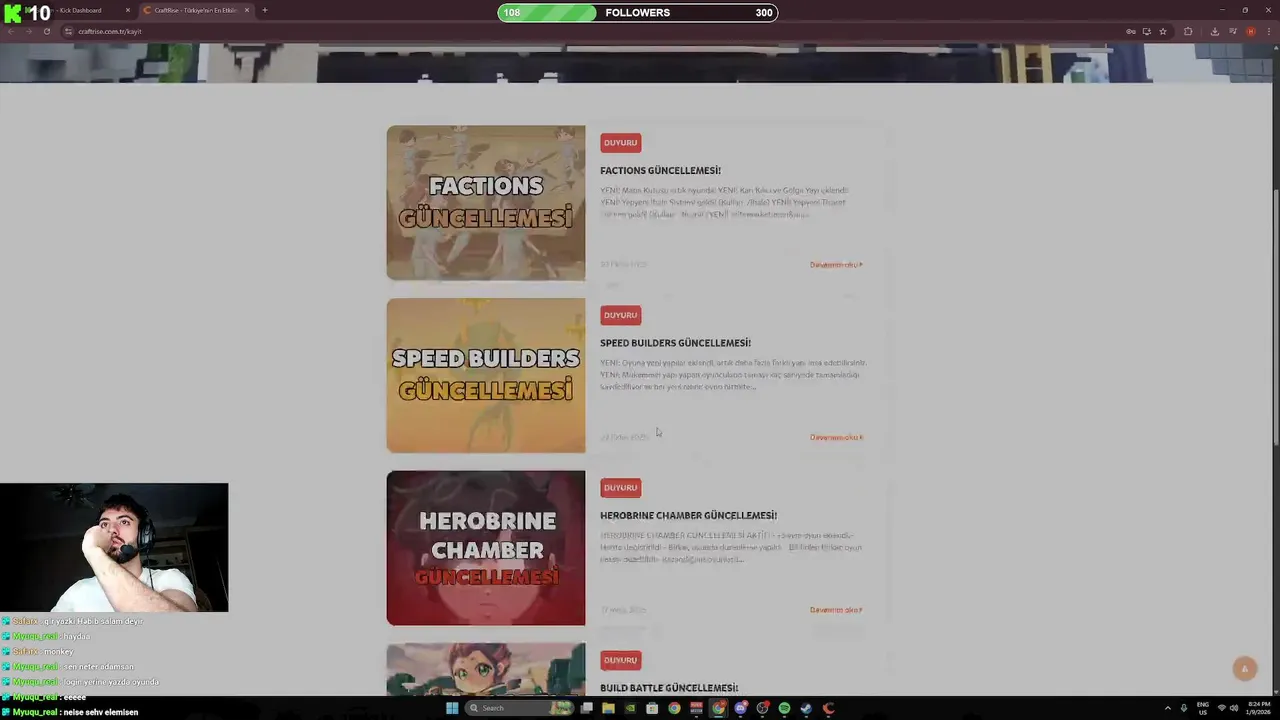
Task: Open the Speed Builders Güncellemesi thumbnail
Action: point(486,375)
